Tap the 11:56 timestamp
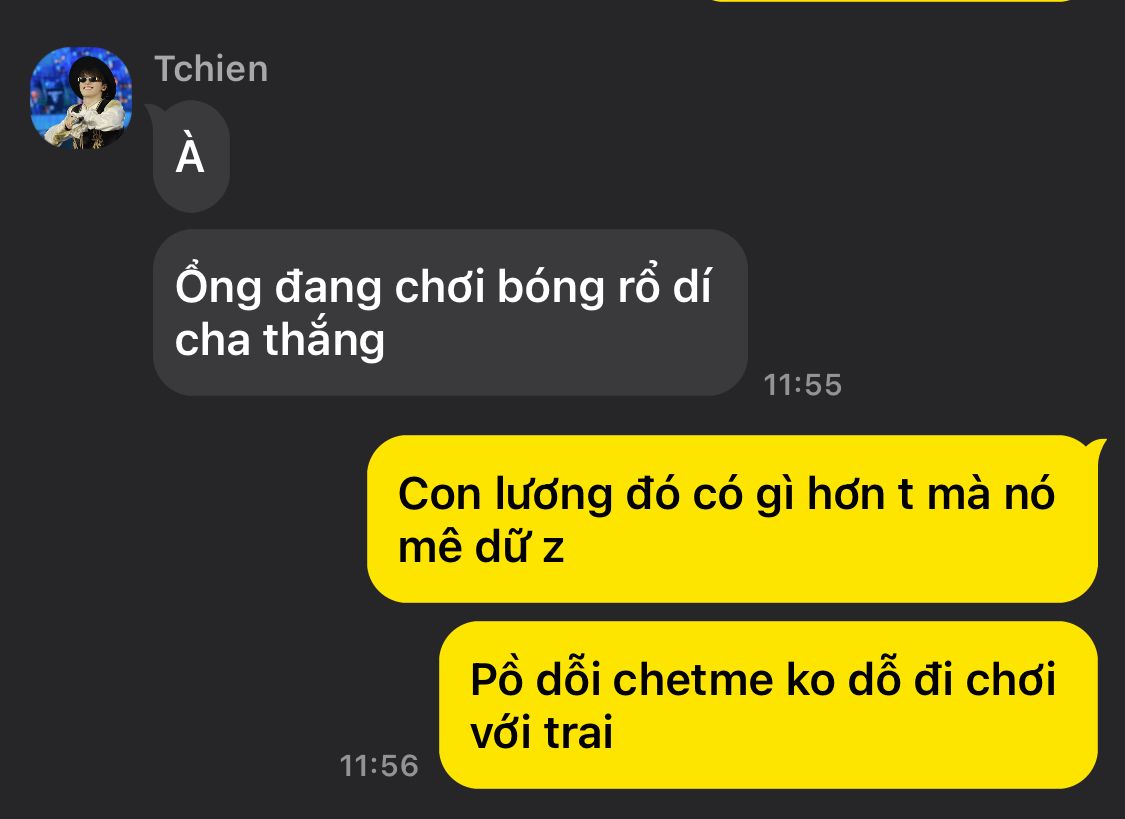This screenshot has width=1125, height=819. click(379, 766)
